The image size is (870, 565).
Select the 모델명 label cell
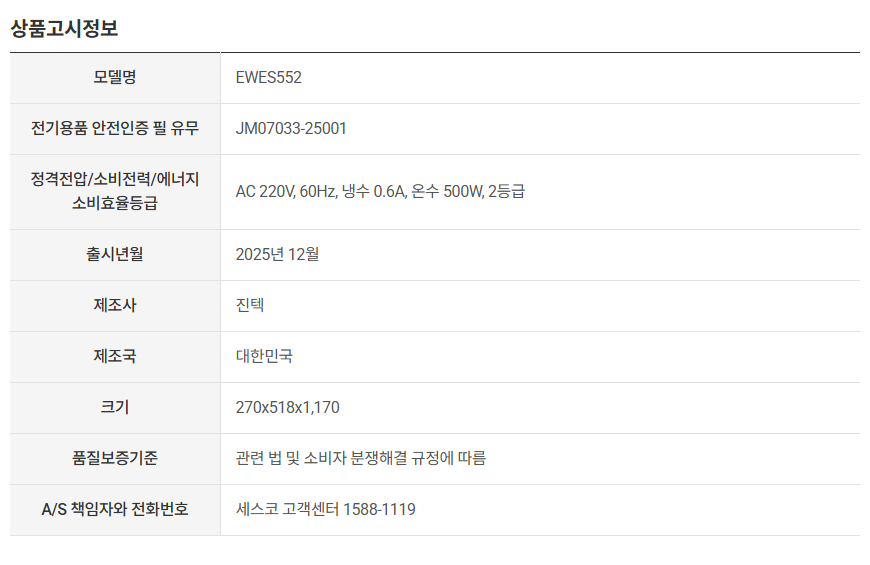[115, 78]
